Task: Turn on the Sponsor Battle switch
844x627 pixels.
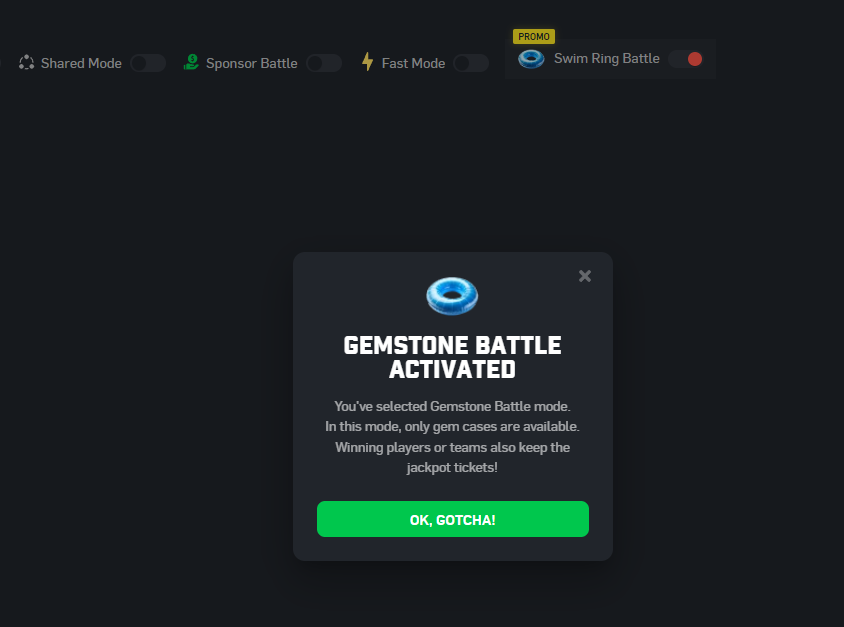Action: 324,63
